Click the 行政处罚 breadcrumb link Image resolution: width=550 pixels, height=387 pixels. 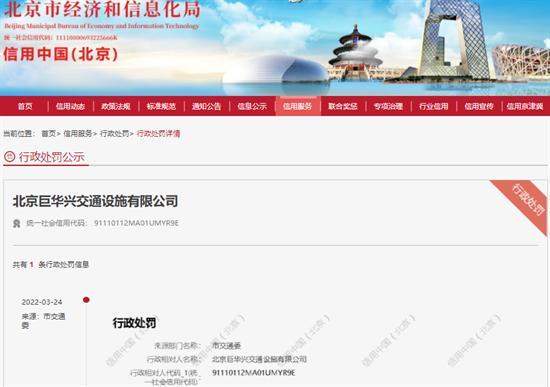coord(114,134)
